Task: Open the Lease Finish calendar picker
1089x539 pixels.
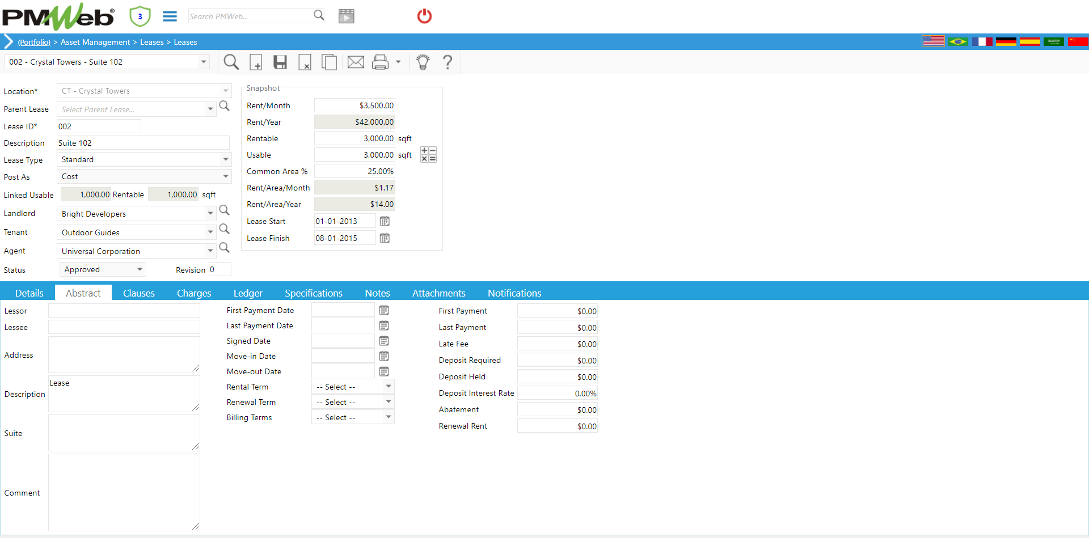Action: 384,238
